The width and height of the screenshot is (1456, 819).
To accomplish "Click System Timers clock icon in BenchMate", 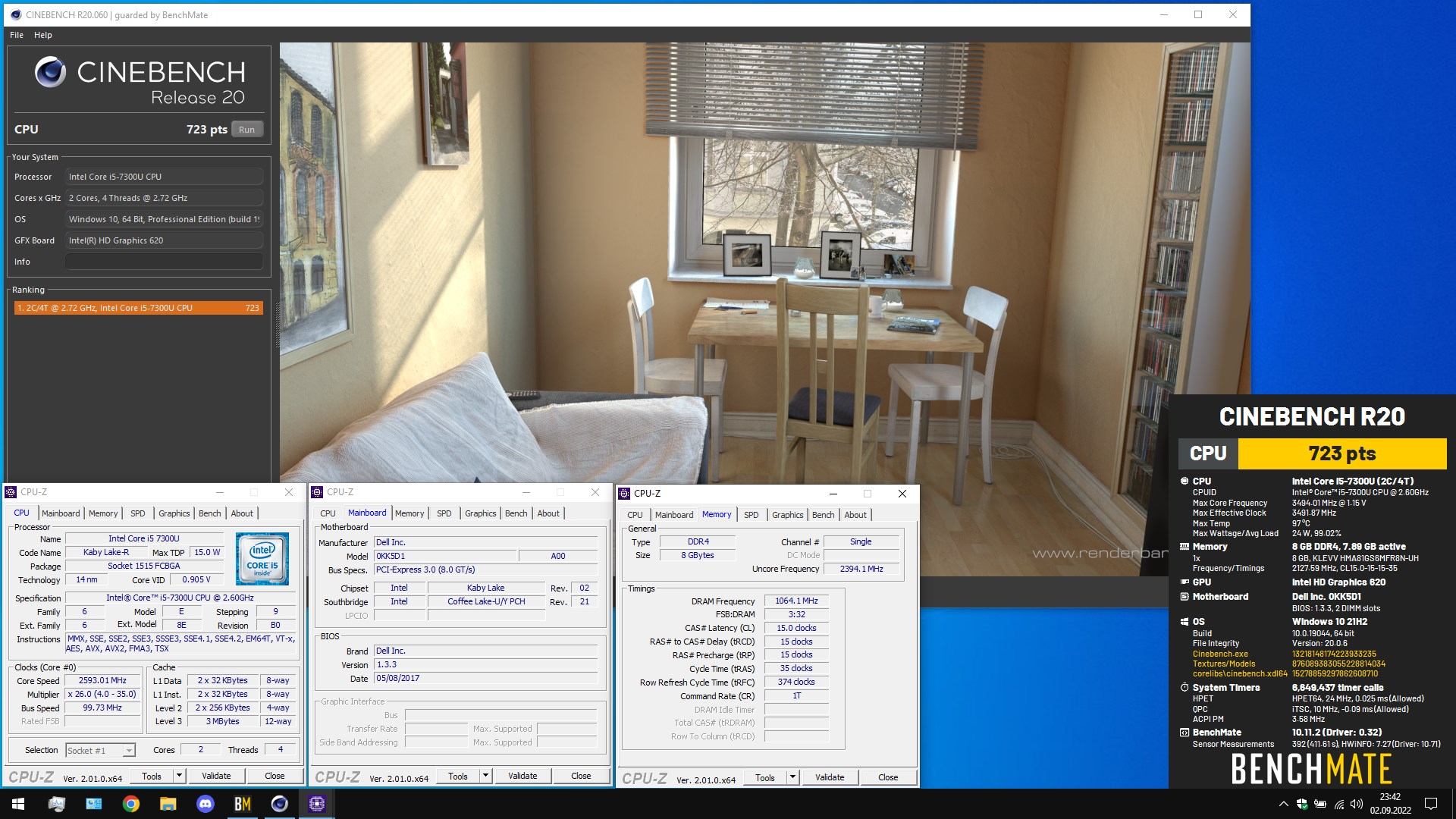I will tap(1185, 687).
